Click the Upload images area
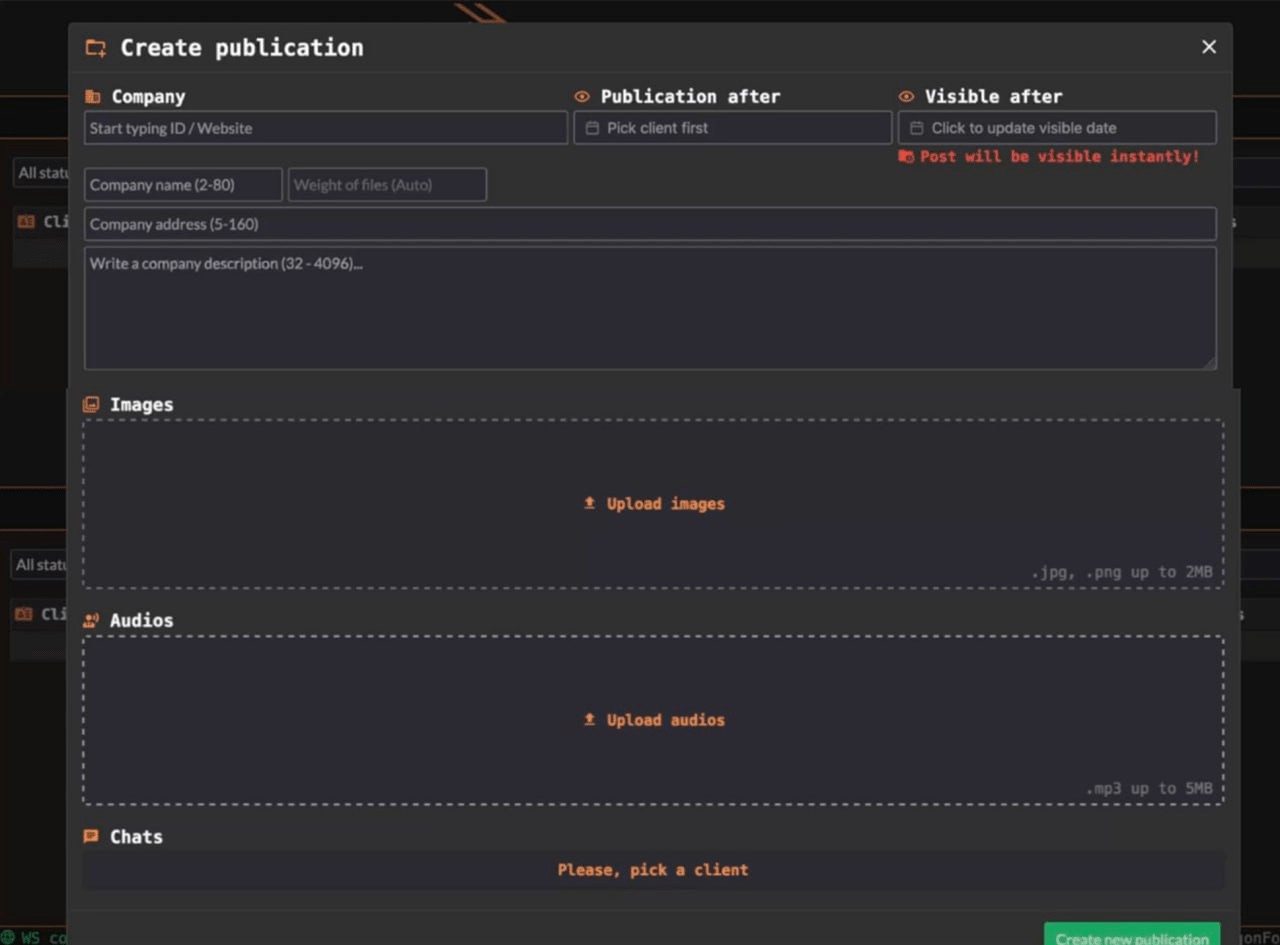This screenshot has height=945, width=1280. pyautogui.click(x=652, y=503)
